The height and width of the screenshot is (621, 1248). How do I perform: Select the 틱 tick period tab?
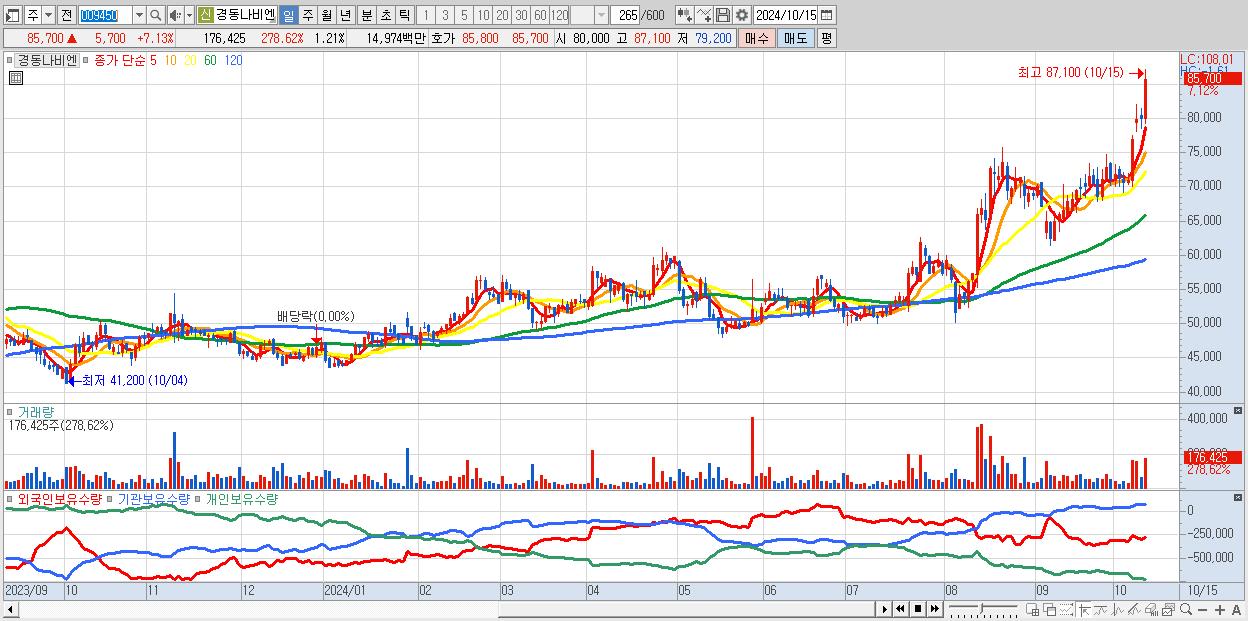coord(403,15)
